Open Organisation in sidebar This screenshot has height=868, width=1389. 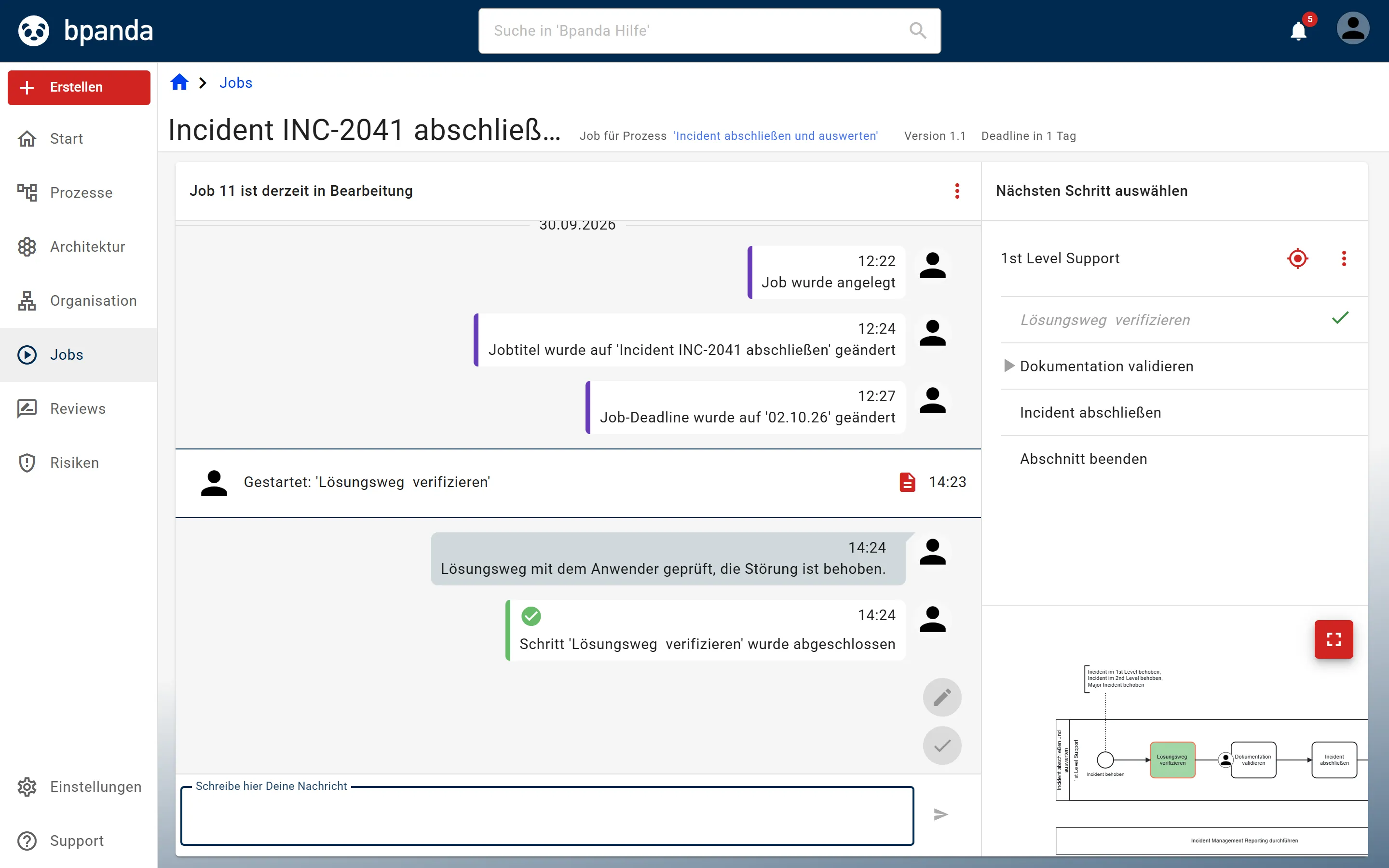79,300
